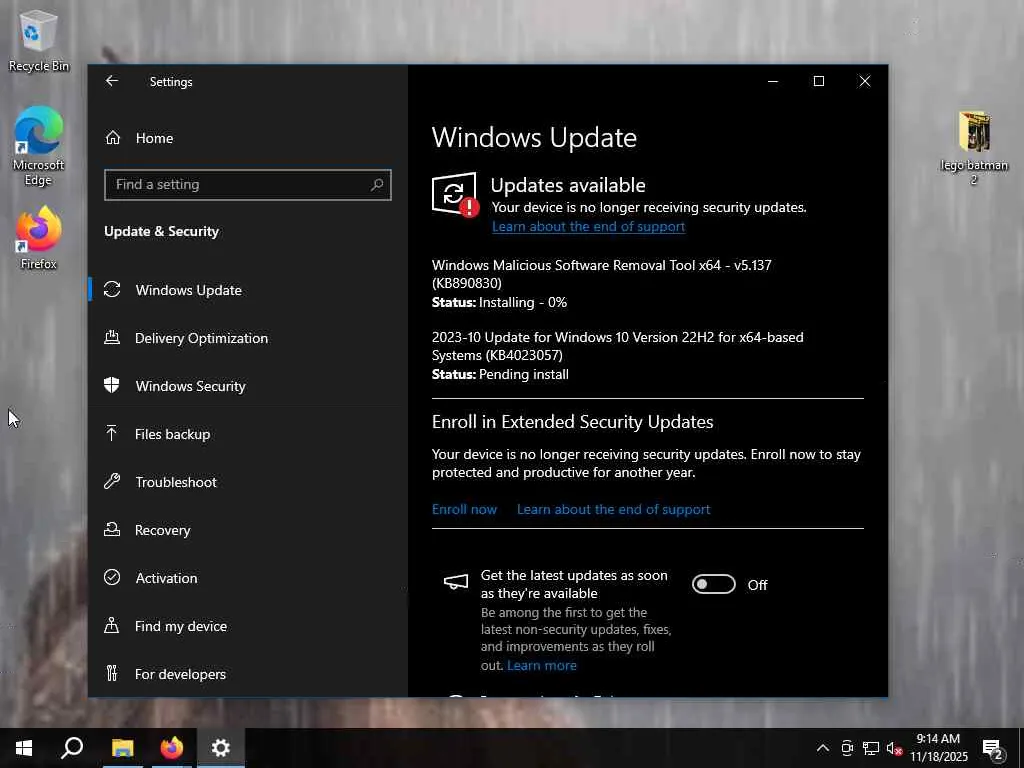This screenshot has width=1024, height=768.
Task: Click the Status: Installing - 0% text
Action: [500, 302]
